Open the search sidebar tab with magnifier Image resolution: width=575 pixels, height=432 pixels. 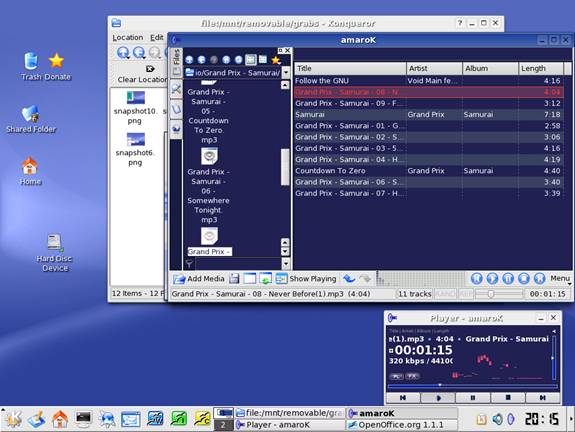coord(176,89)
